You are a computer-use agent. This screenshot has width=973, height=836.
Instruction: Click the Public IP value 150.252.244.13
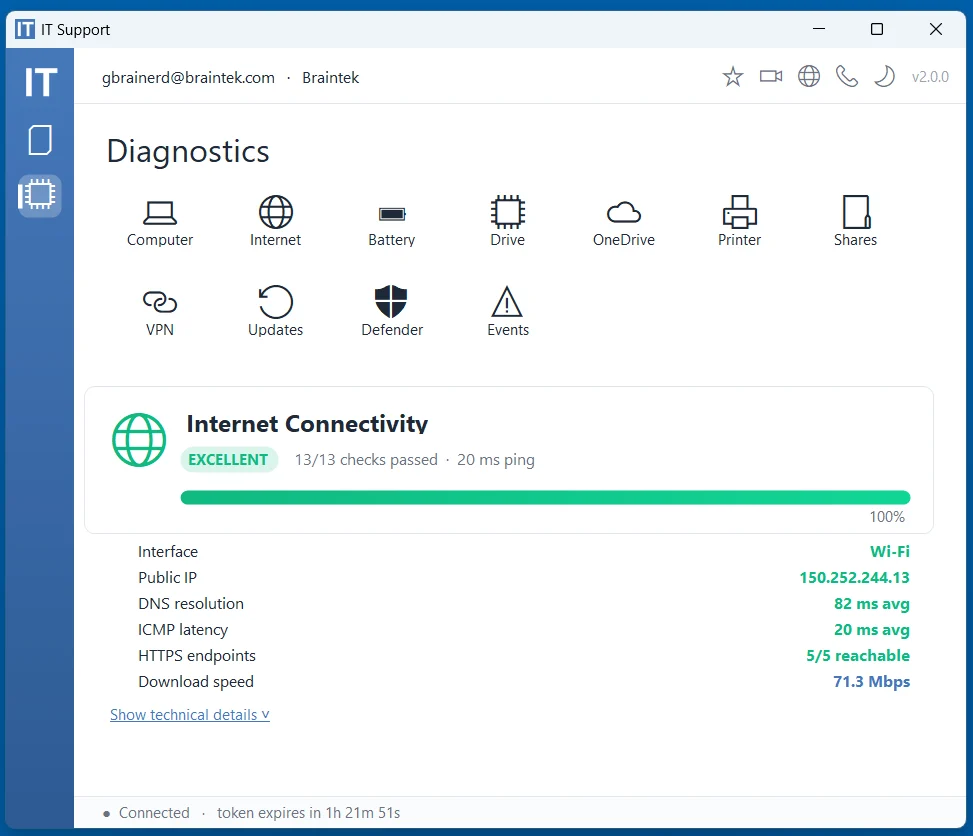coord(854,577)
